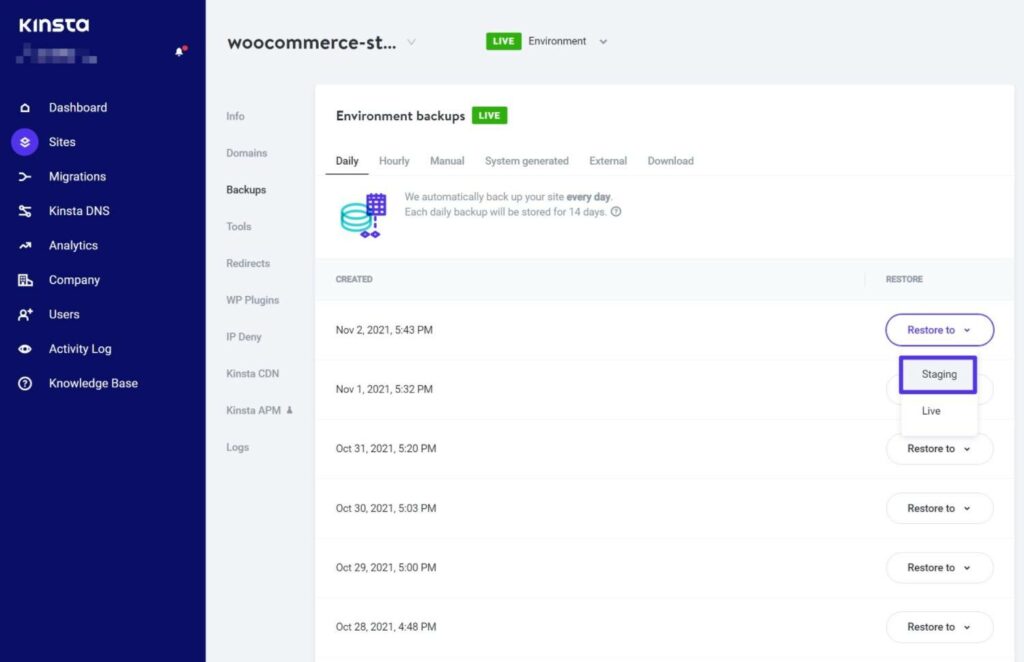Click the Kinsta logo
The width and height of the screenshot is (1024, 662).
click(52, 25)
